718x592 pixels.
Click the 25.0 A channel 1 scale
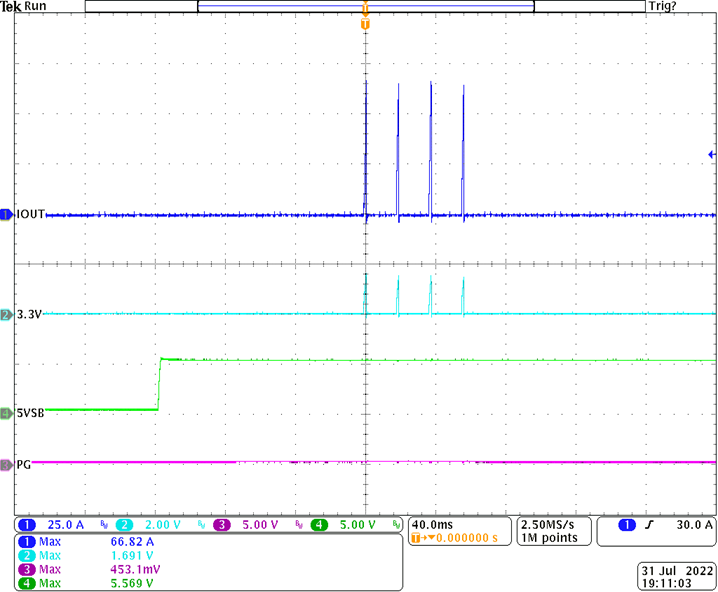(65, 525)
